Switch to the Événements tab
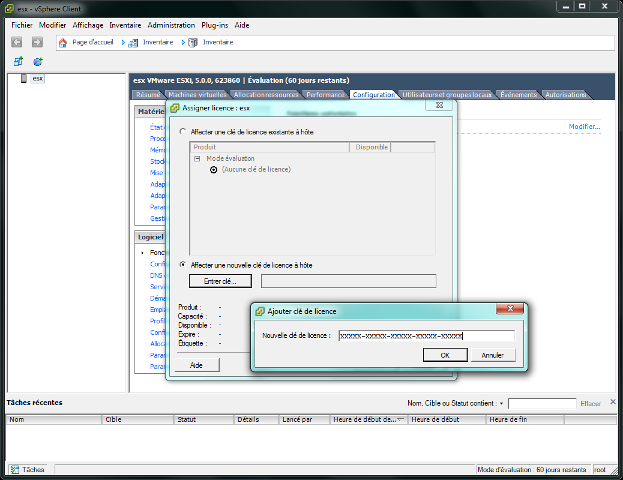The height and width of the screenshot is (480, 623). point(519,95)
